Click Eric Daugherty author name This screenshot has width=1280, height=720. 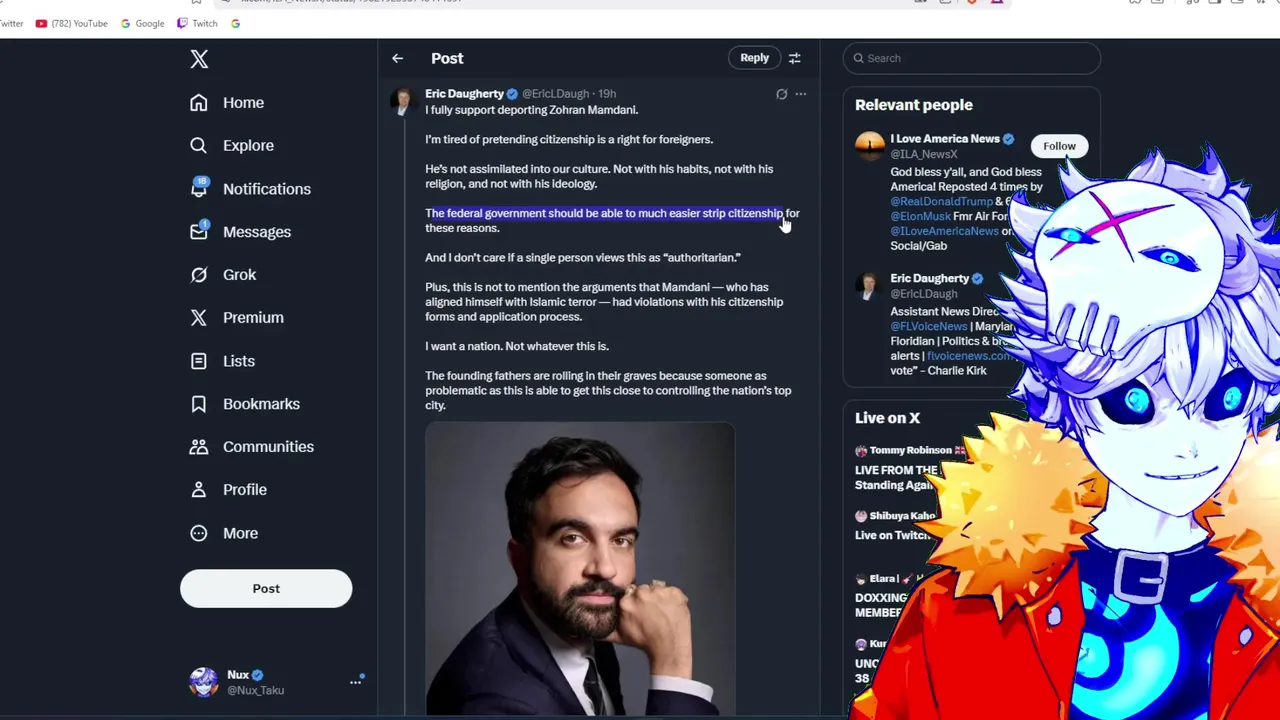[x=464, y=94]
